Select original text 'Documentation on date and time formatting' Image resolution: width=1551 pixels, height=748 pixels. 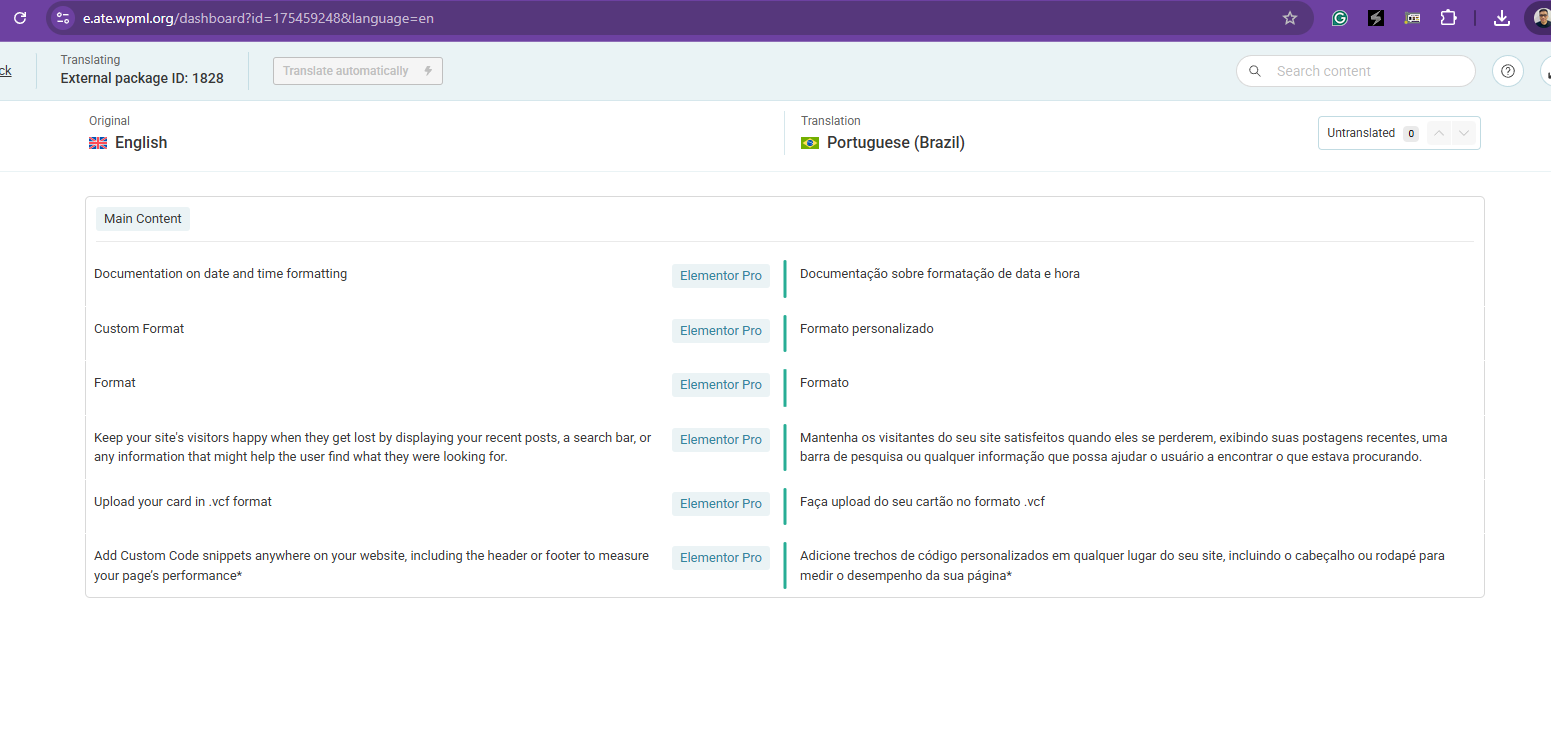pyautogui.click(x=221, y=274)
